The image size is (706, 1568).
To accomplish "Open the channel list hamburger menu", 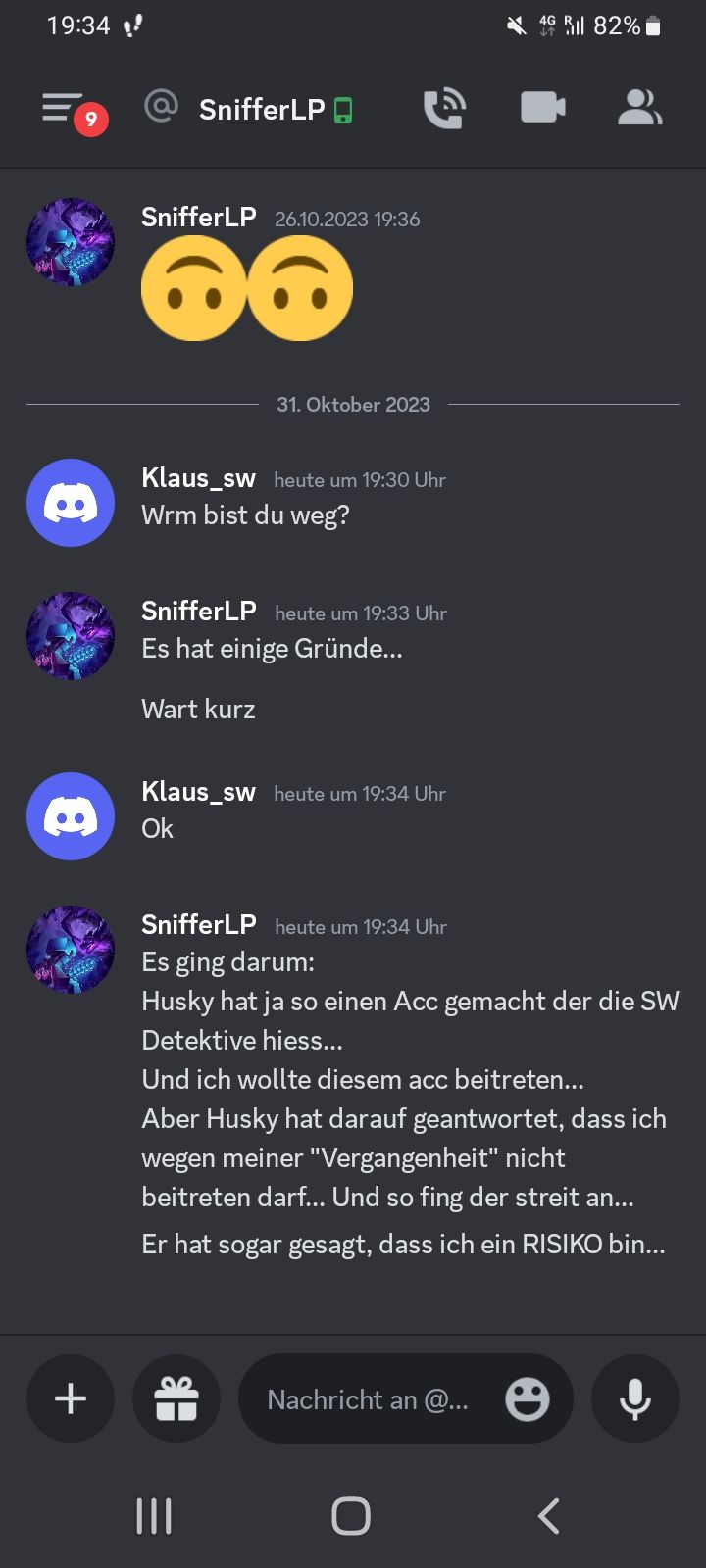I will click(x=64, y=108).
